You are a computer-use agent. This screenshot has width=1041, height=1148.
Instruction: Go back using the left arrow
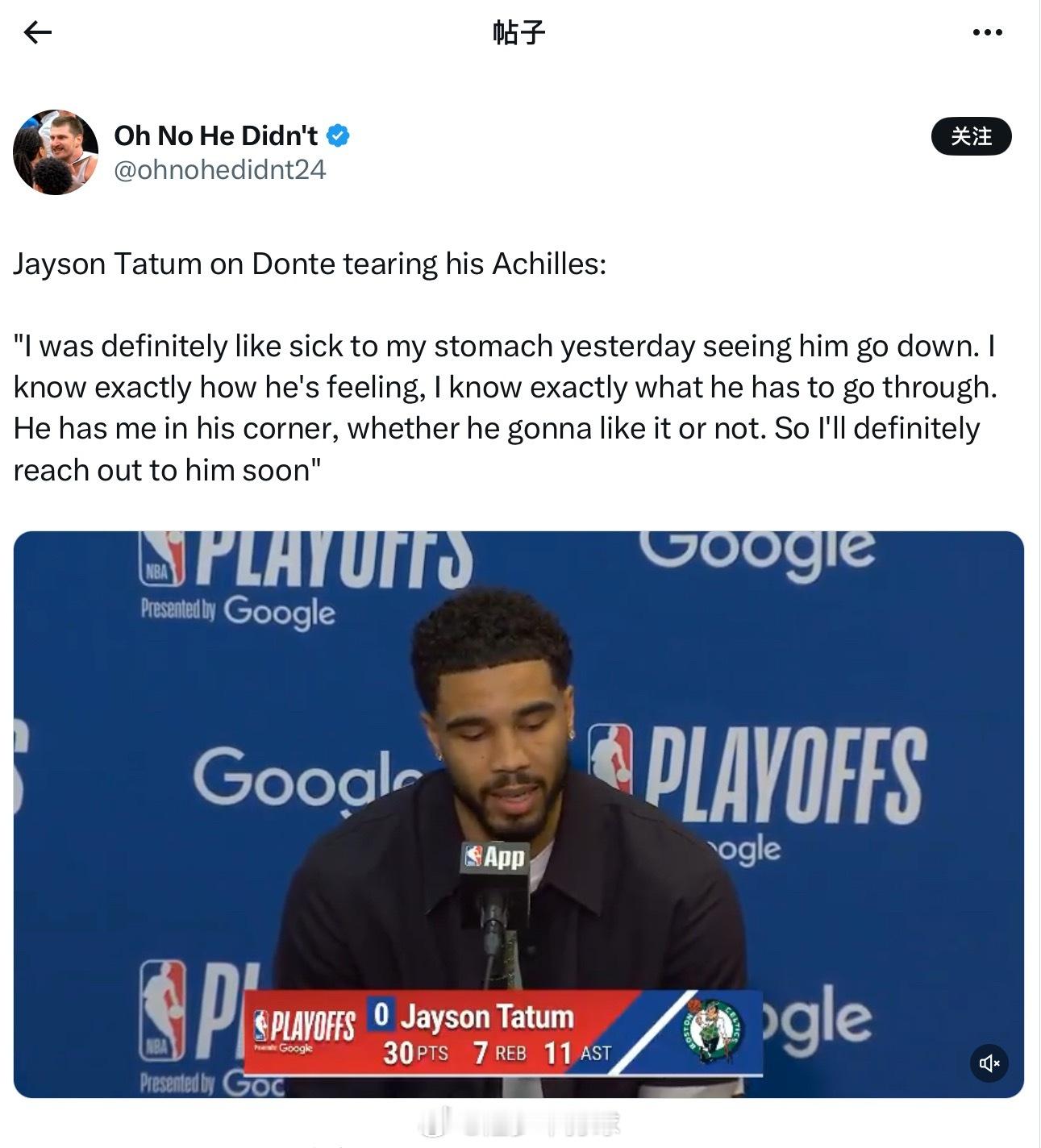pos(37,32)
